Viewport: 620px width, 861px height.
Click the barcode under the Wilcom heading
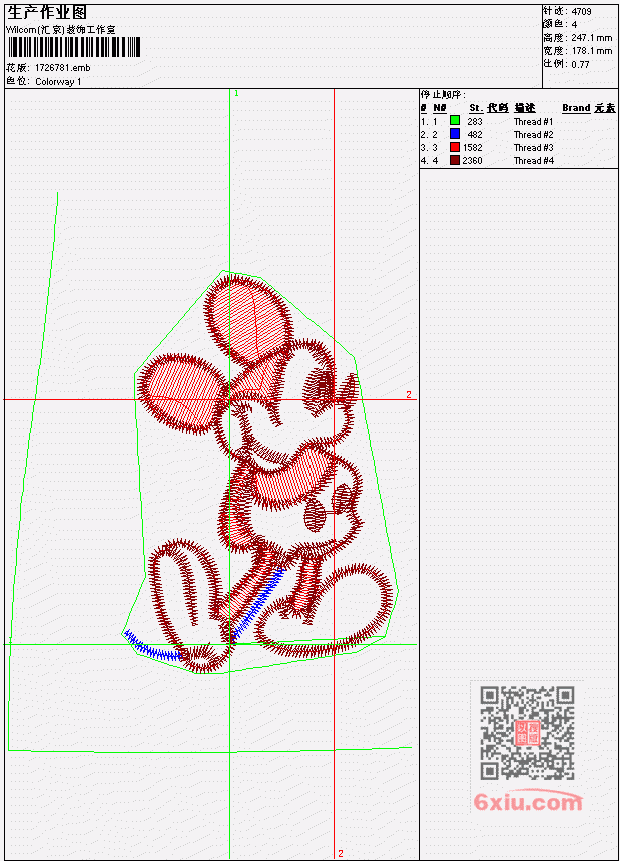74,47
